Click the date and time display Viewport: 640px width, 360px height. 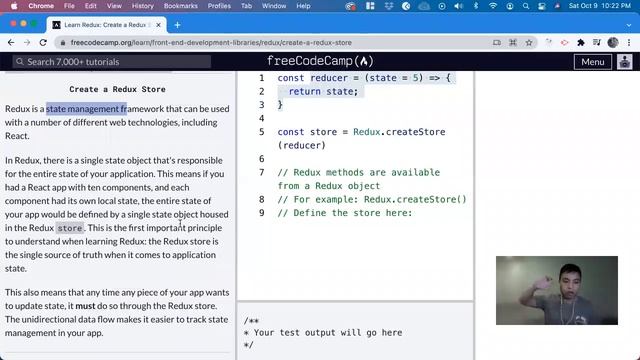(600, 6)
